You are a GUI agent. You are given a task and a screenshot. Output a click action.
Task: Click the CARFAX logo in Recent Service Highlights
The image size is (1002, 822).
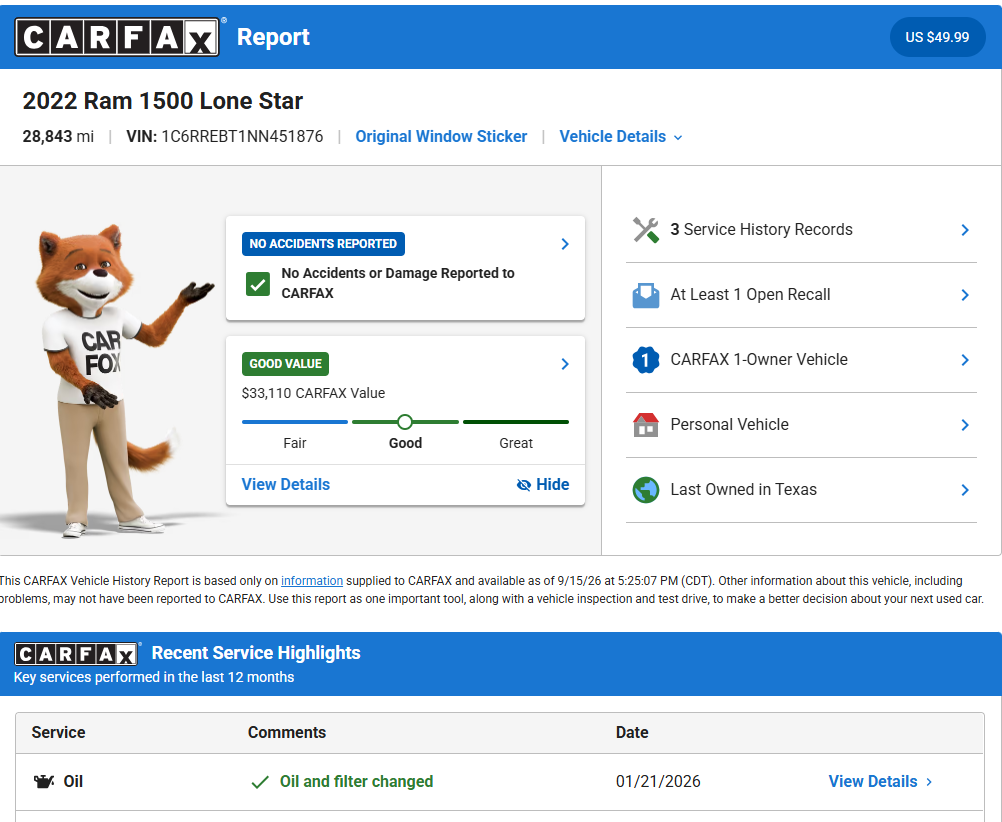75,654
